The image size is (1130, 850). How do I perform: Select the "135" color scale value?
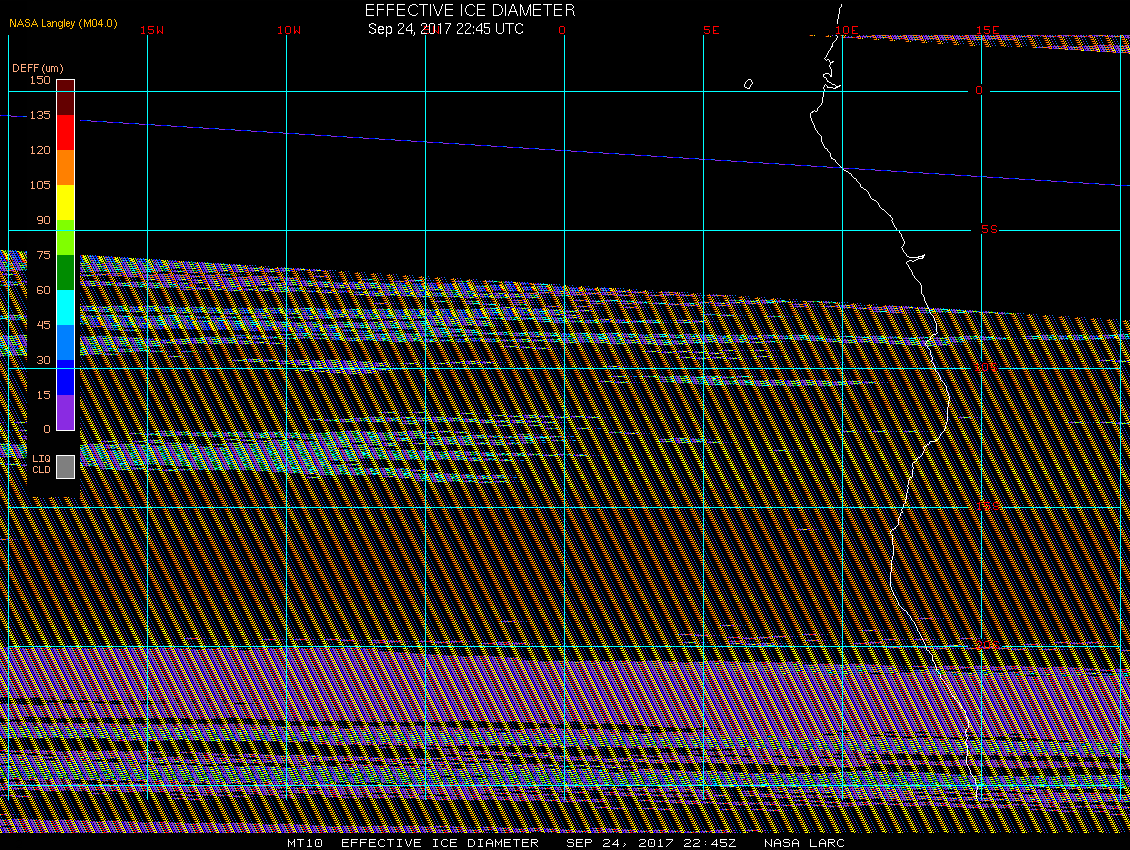[40, 115]
